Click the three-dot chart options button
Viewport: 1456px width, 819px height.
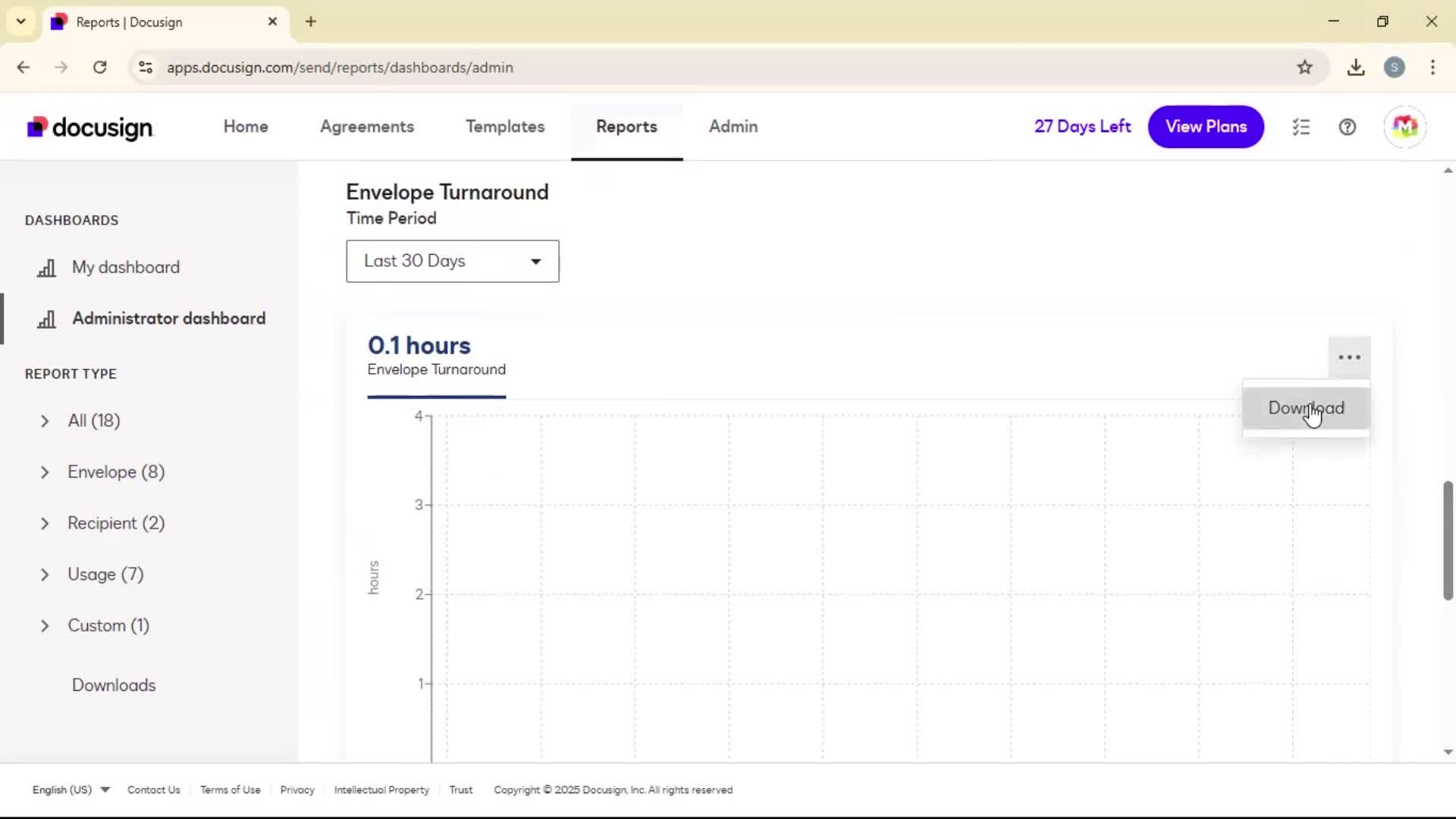point(1349,357)
